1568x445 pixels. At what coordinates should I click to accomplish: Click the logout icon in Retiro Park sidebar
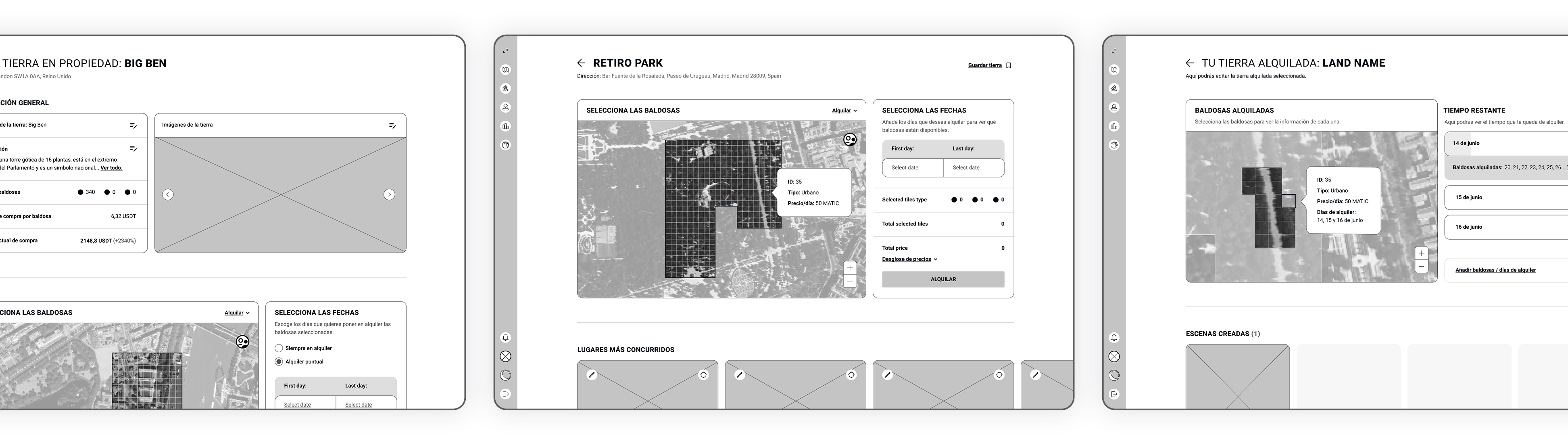(505, 395)
